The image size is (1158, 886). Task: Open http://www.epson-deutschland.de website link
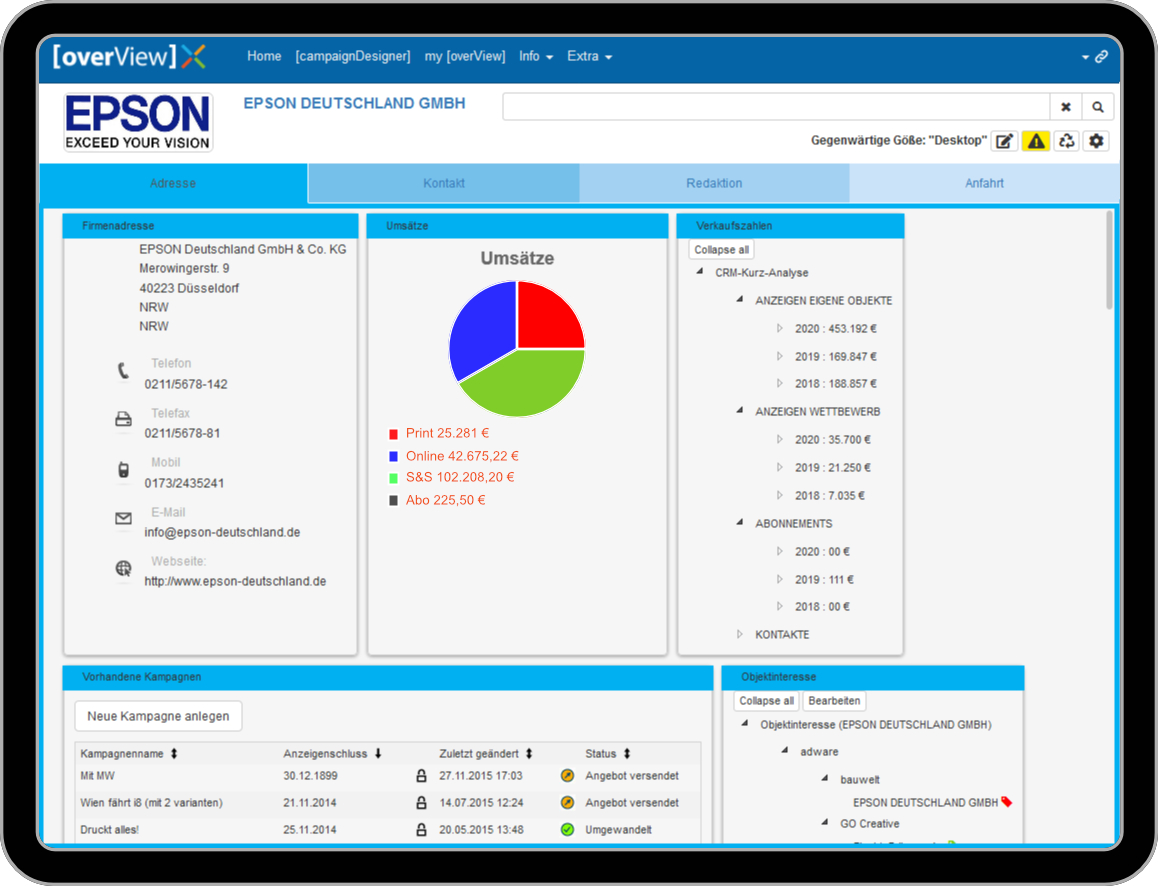[x=236, y=582]
